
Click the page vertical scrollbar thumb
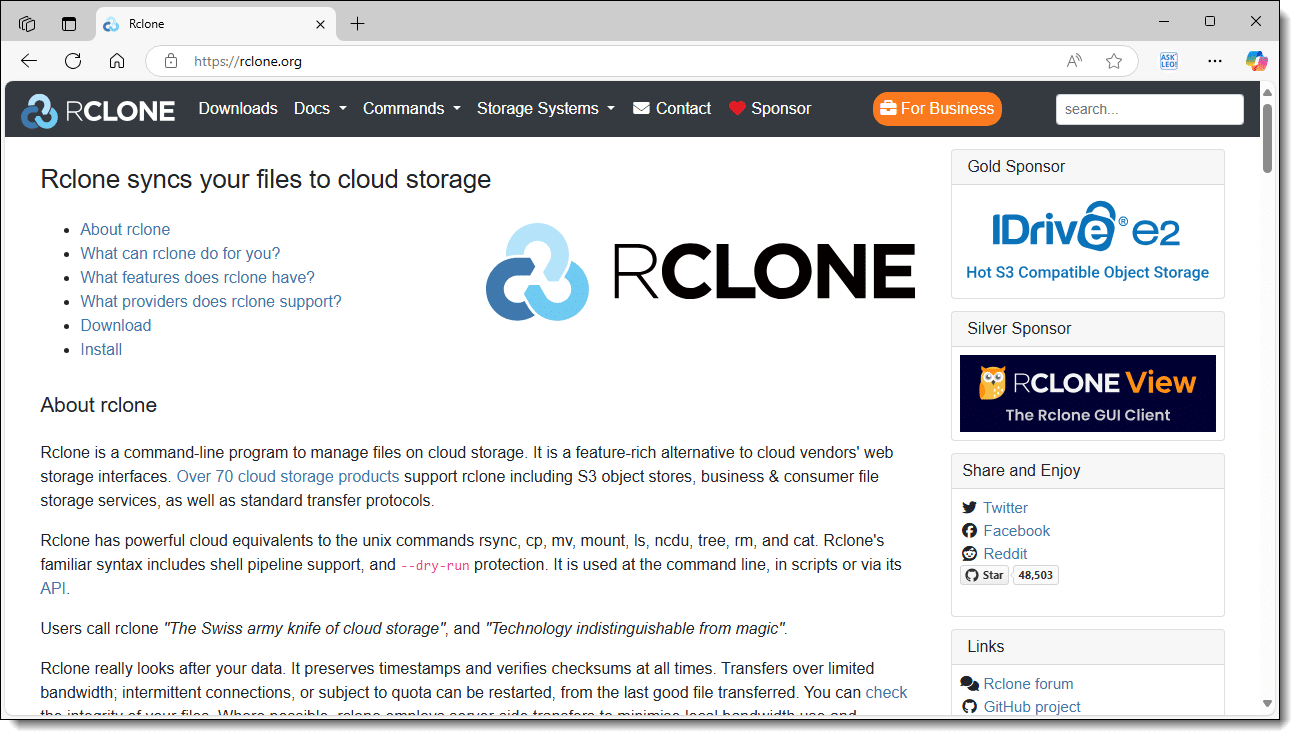pos(1268,138)
